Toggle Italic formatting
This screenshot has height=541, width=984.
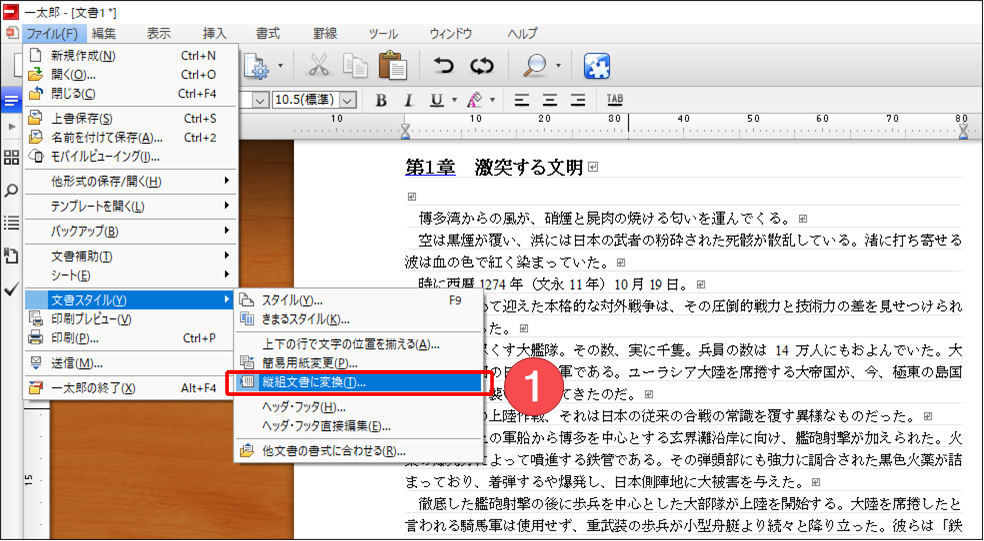(408, 100)
